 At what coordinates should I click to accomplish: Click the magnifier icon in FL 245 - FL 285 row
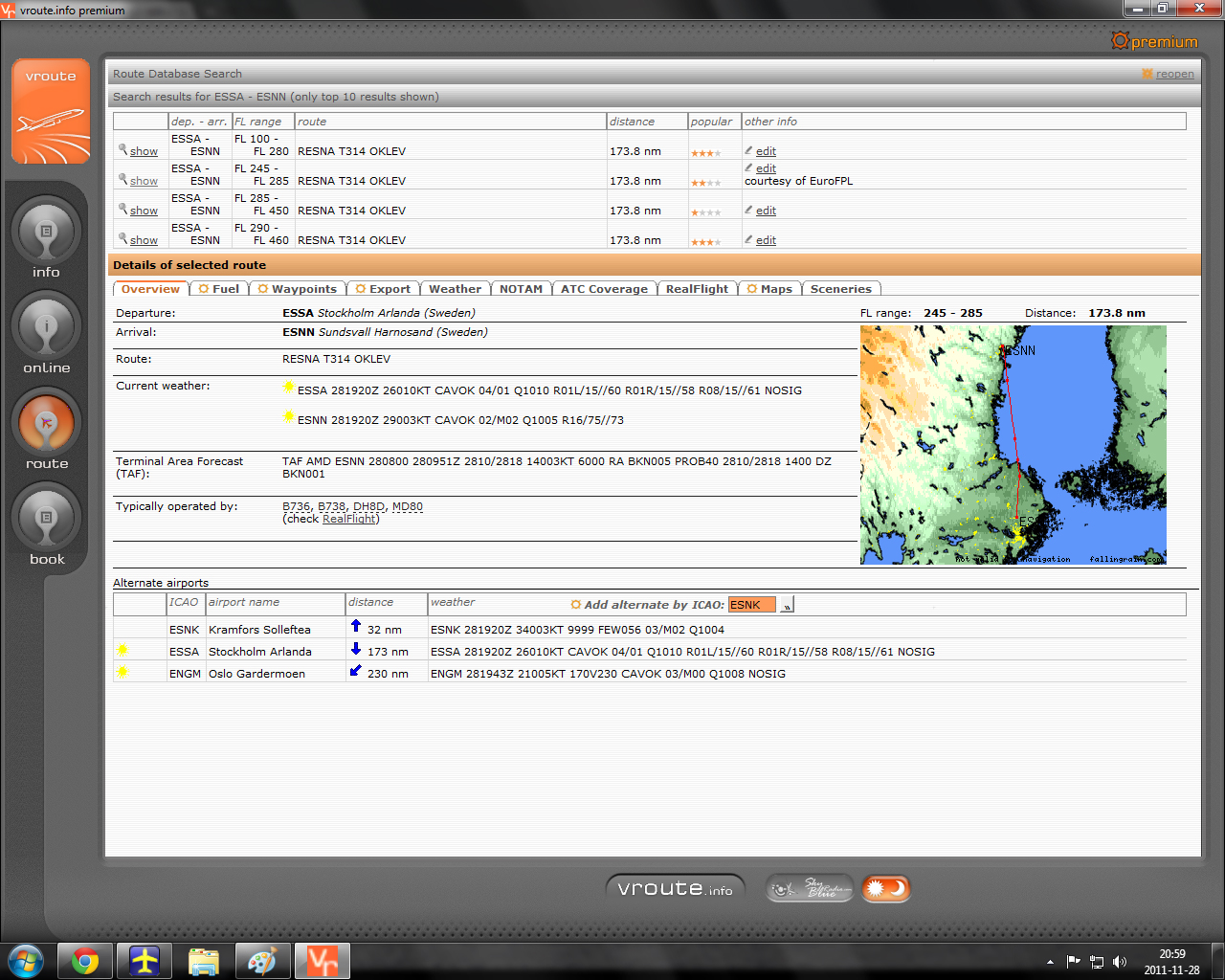click(x=122, y=179)
